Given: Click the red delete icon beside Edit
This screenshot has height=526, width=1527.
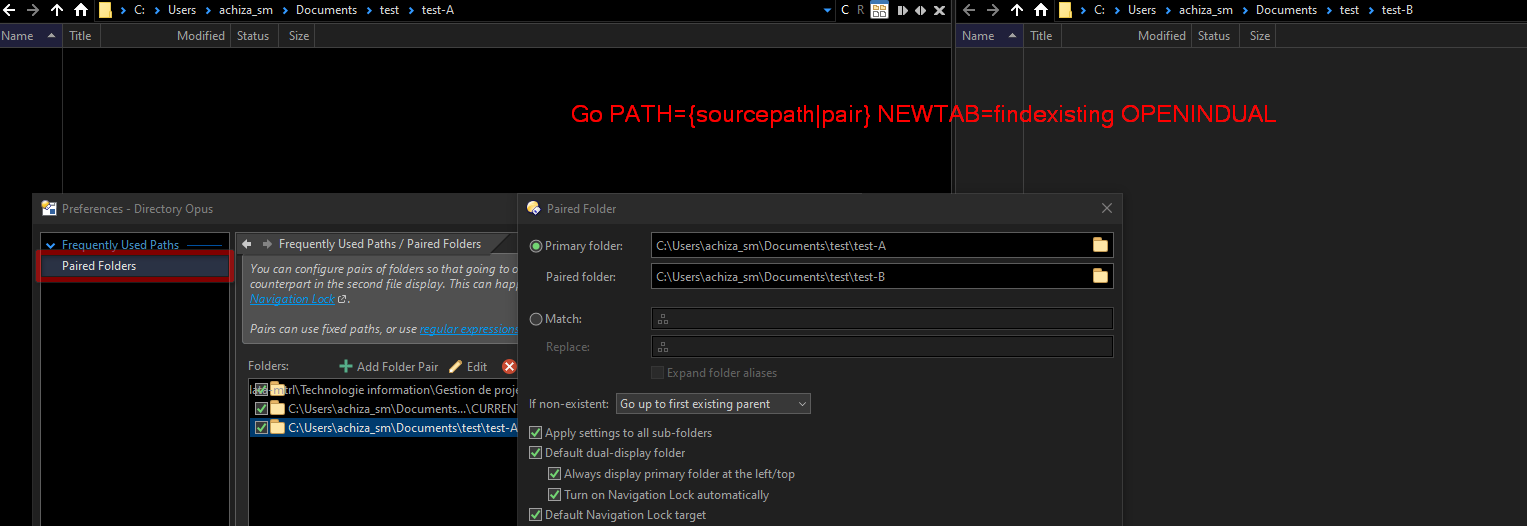Looking at the screenshot, I should (509, 367).
